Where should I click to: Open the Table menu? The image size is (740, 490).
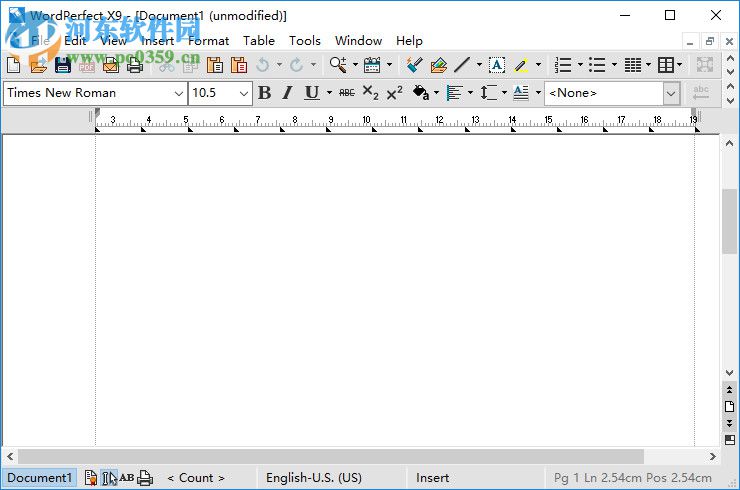click(259, 41)
